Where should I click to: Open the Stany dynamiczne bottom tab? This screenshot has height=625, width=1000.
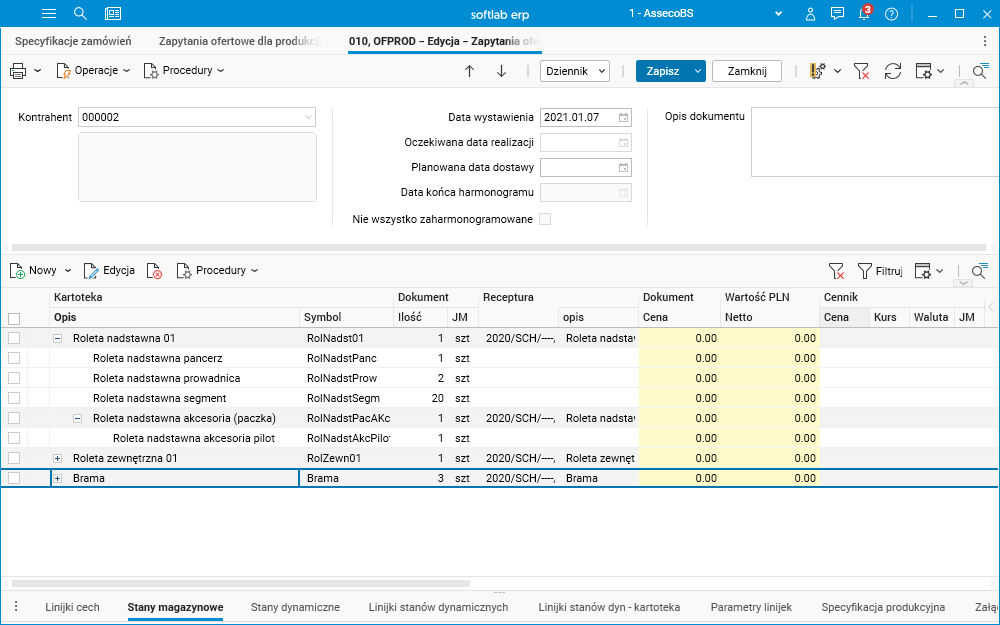click(x=295, y=607)
